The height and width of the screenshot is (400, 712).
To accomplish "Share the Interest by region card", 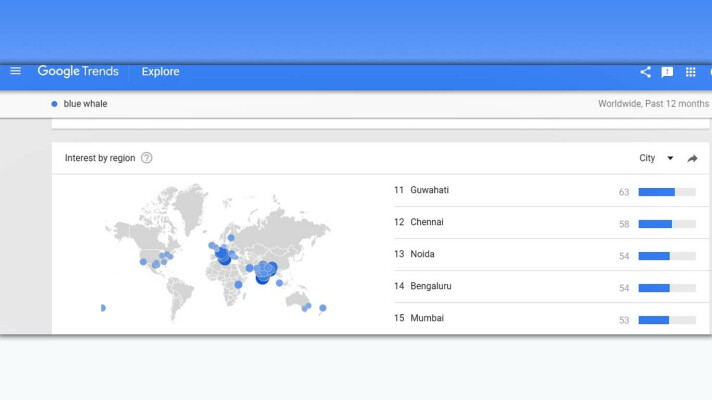I will click(692, 158).
